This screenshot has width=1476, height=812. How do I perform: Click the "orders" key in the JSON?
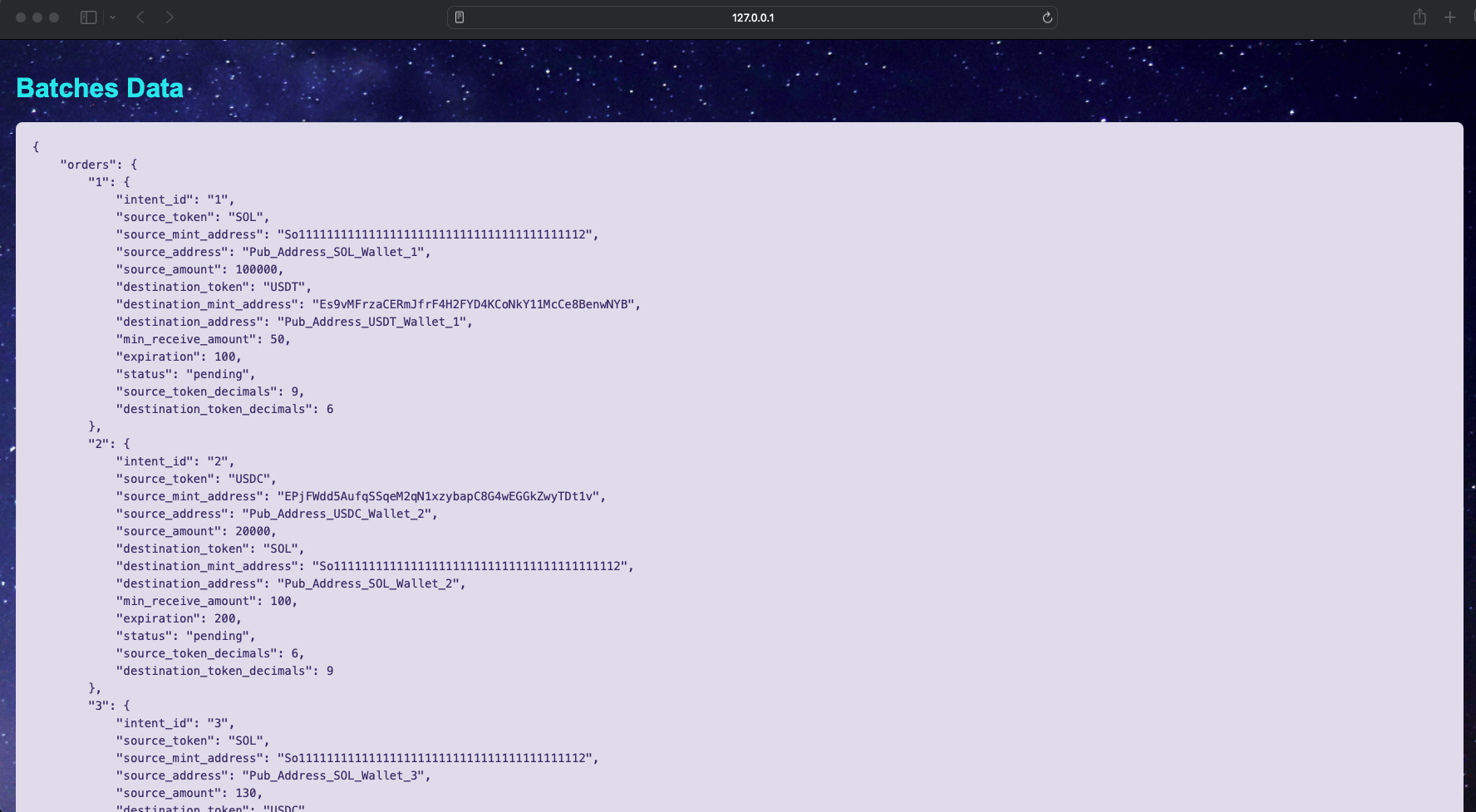(90, 165)
